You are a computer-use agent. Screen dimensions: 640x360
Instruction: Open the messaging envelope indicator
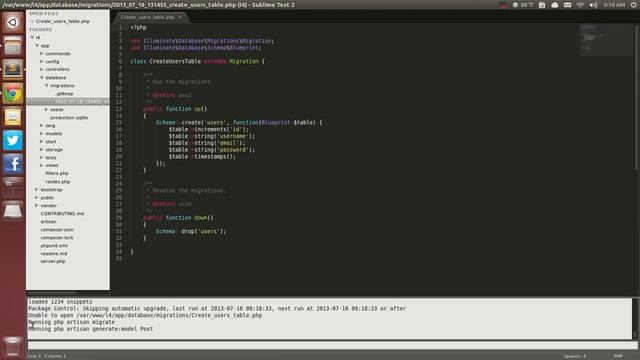567,5
